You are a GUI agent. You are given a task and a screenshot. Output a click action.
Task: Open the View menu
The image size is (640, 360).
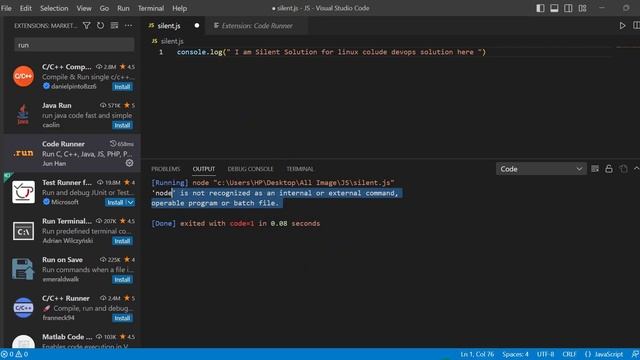click(x=84, y=8)
